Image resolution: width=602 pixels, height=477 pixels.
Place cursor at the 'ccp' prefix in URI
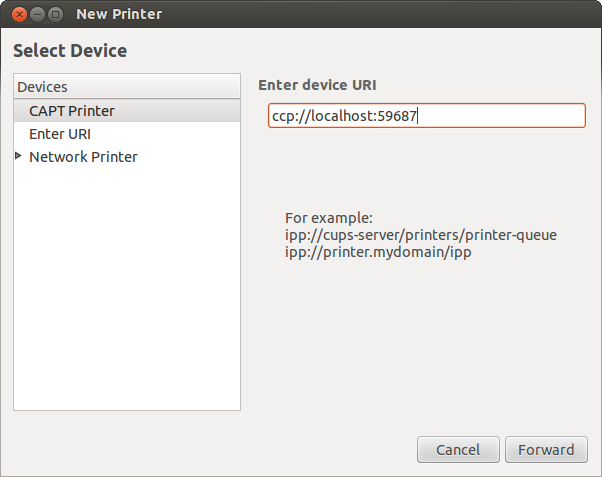(x=282, y=116)
